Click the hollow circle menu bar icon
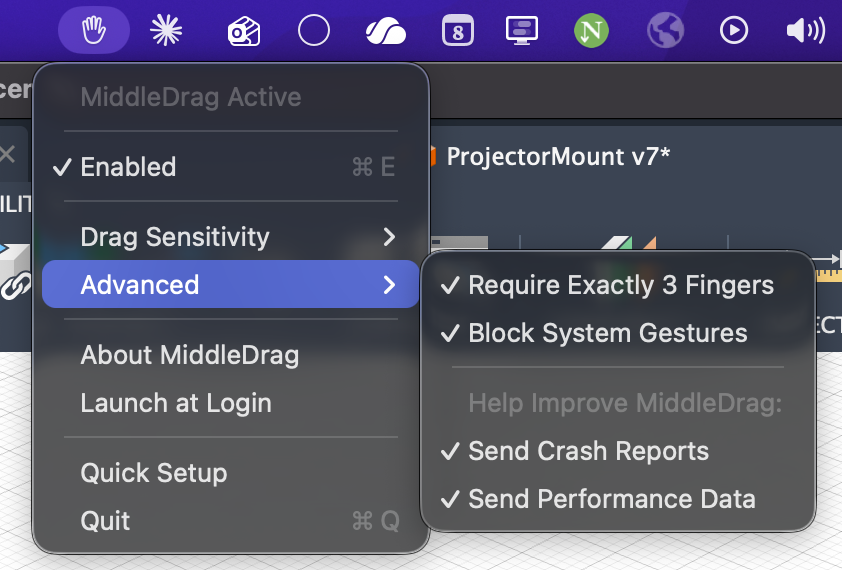This screenshot has height=570, width=842. [x=314, y=31]
